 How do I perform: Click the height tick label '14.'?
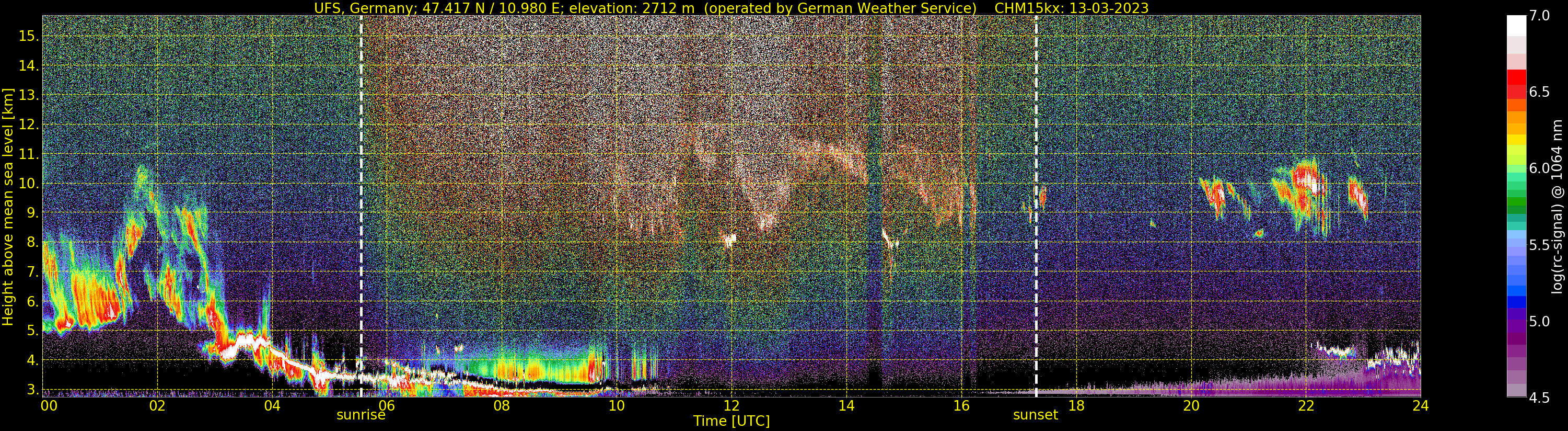pos(29,66)
